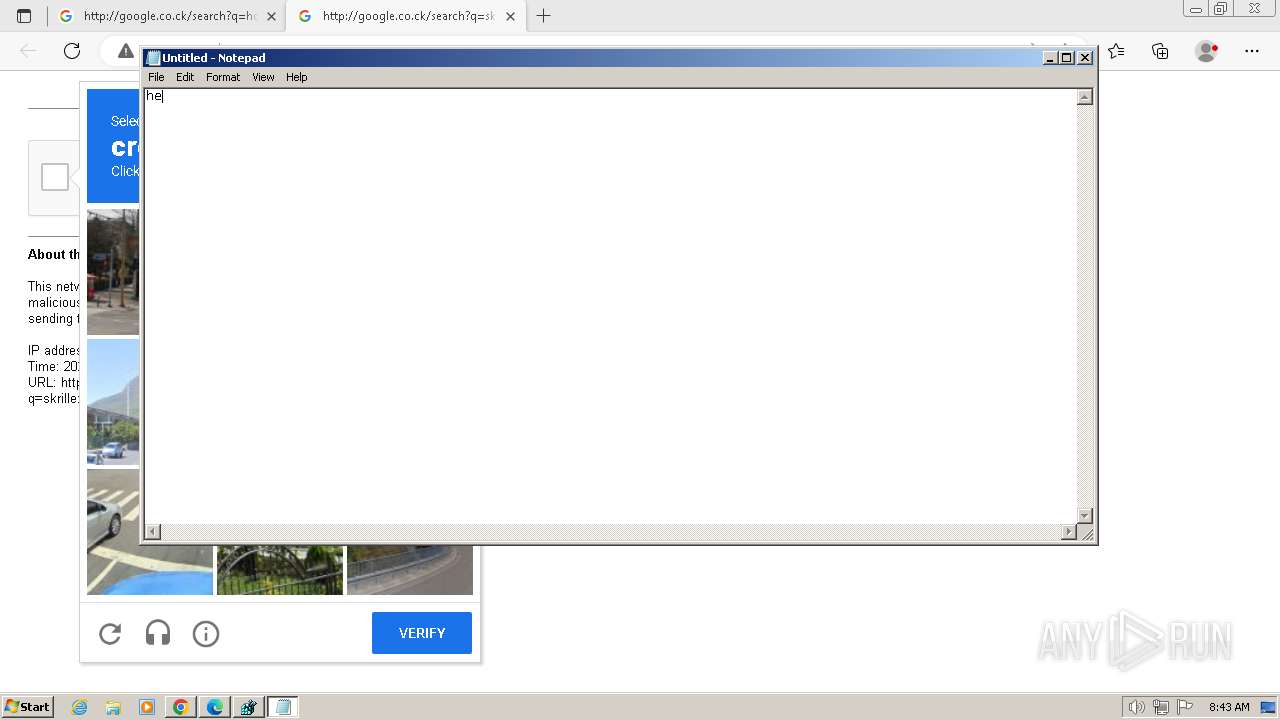The width and height of the screenshot is (1280, 720).
Task: Open Windows Explorer folder from taskbar
Action: (113, 707)
